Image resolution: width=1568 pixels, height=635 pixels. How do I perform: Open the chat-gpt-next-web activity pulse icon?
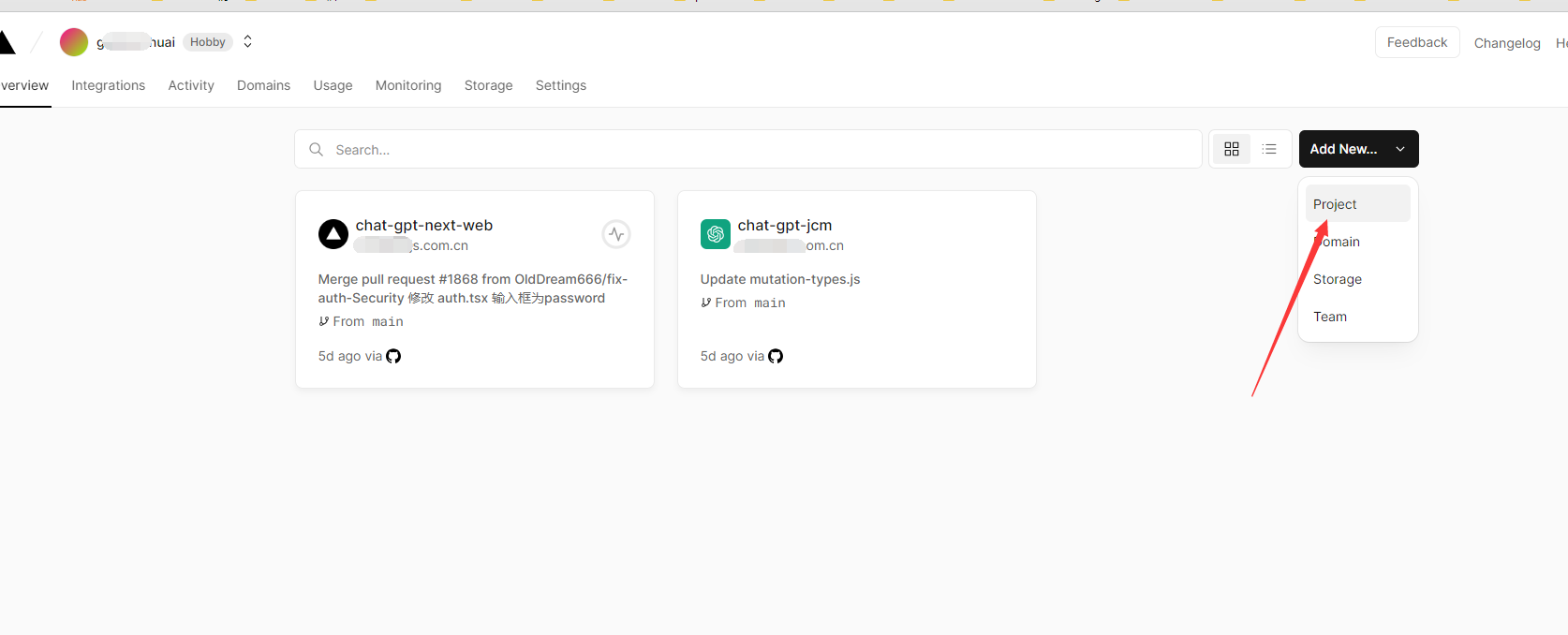tap(616, 234)
